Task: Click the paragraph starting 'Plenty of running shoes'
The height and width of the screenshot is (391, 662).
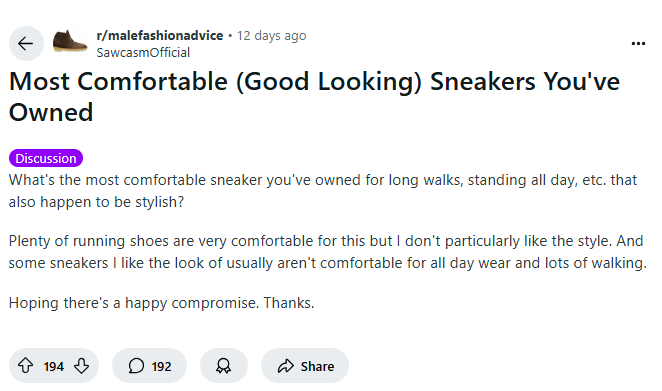Action: click(328, 252)
